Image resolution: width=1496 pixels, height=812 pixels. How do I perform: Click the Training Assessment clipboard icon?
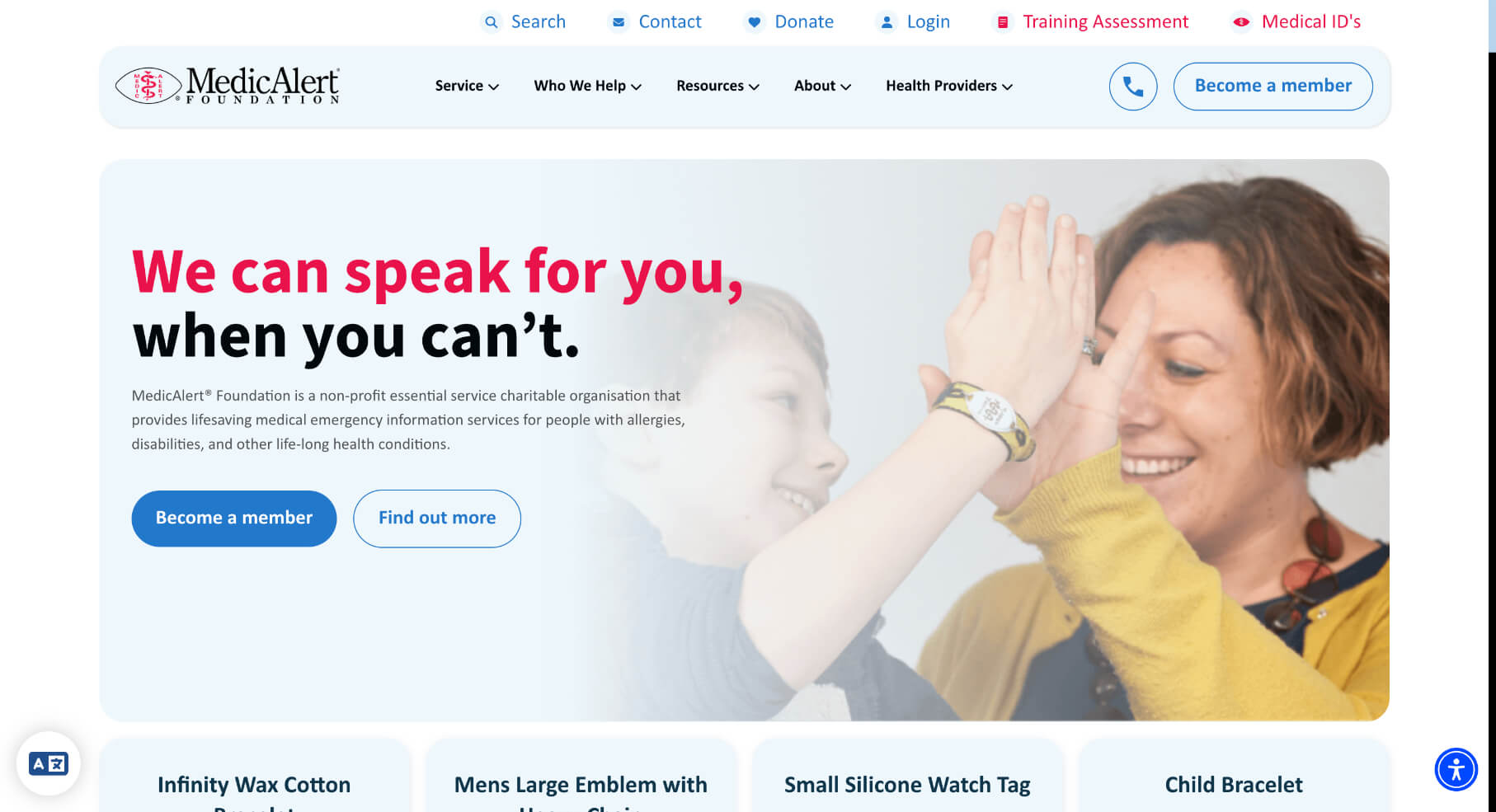(1003, 22)
